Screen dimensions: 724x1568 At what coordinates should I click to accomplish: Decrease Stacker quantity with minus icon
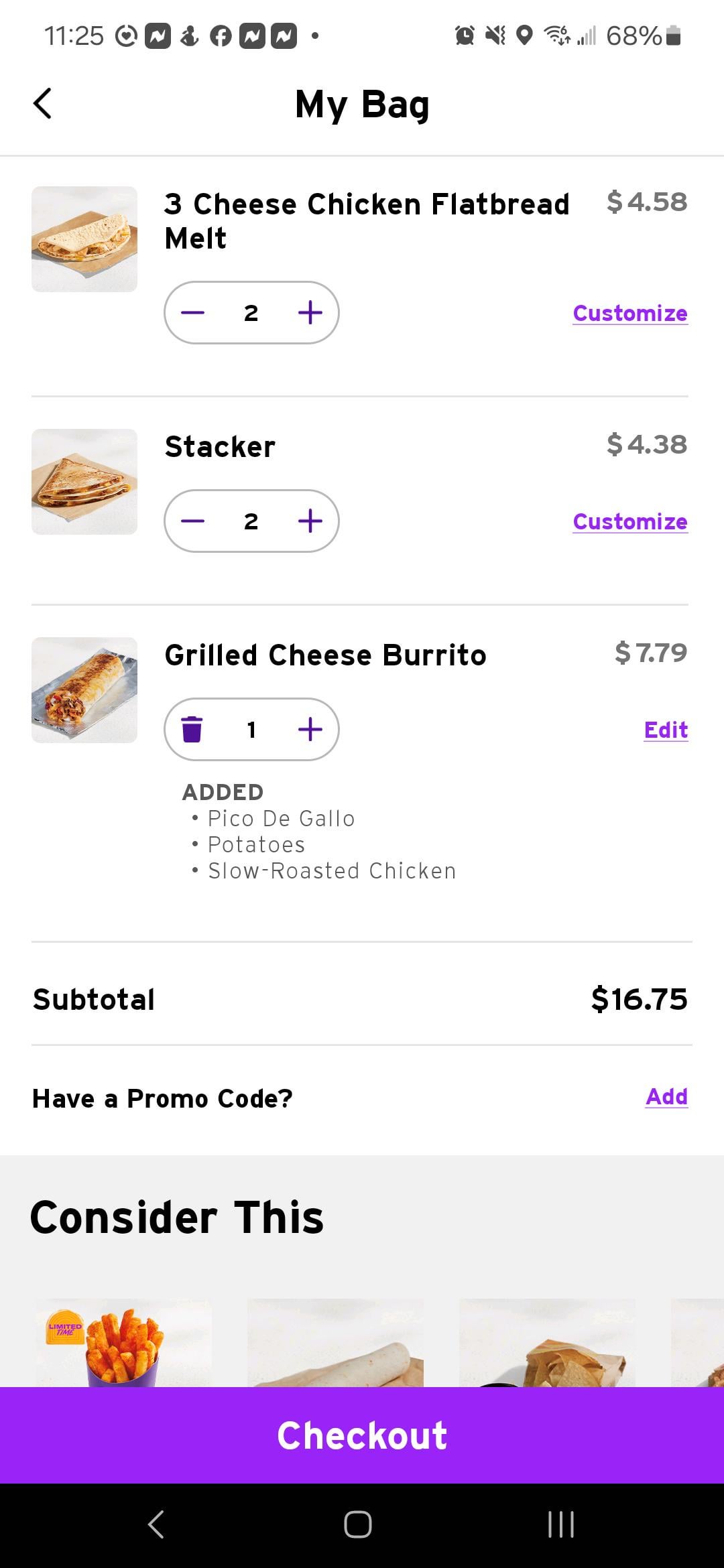click(x=192, y=521)
